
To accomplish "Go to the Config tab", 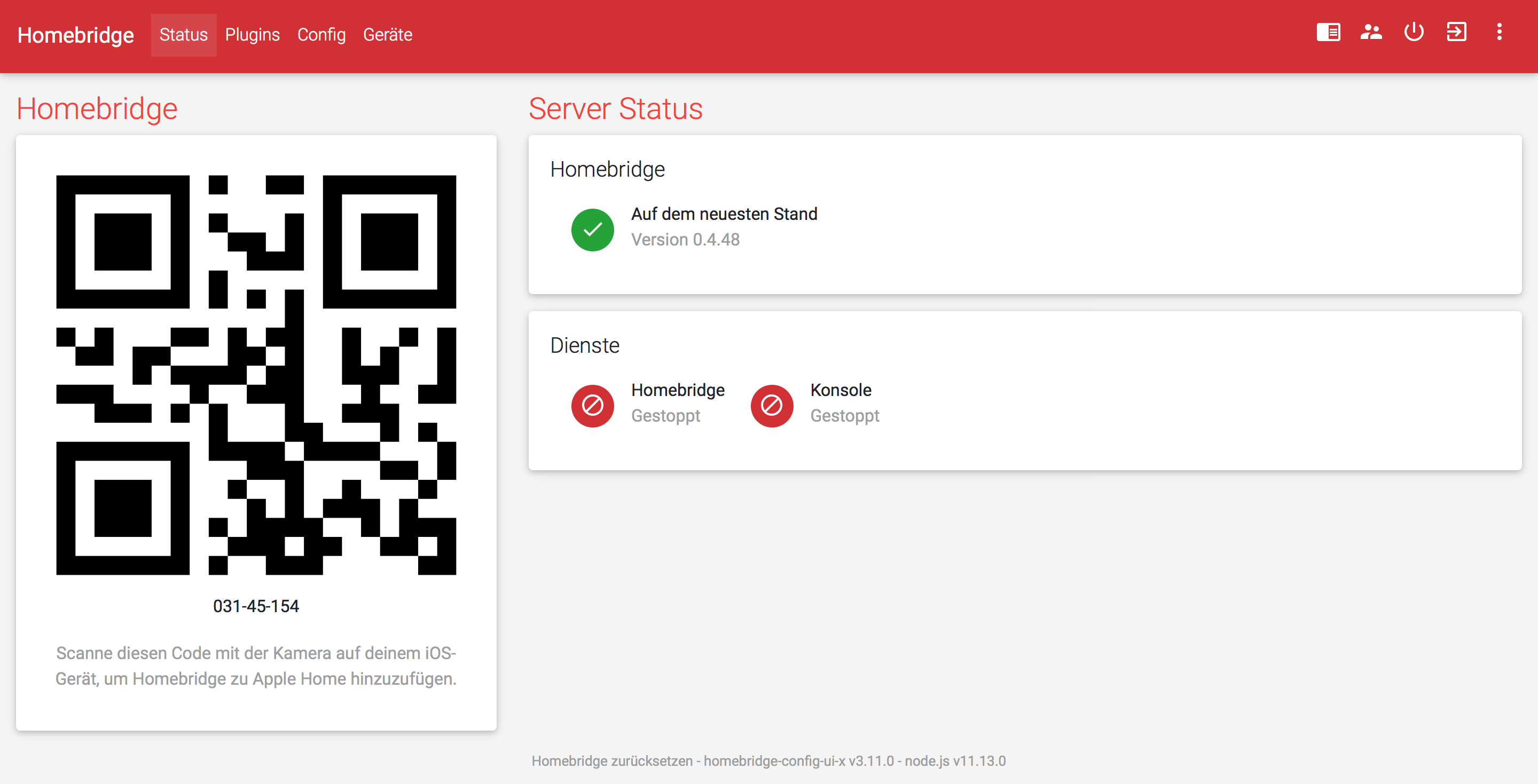I will (x=321, y=35).
